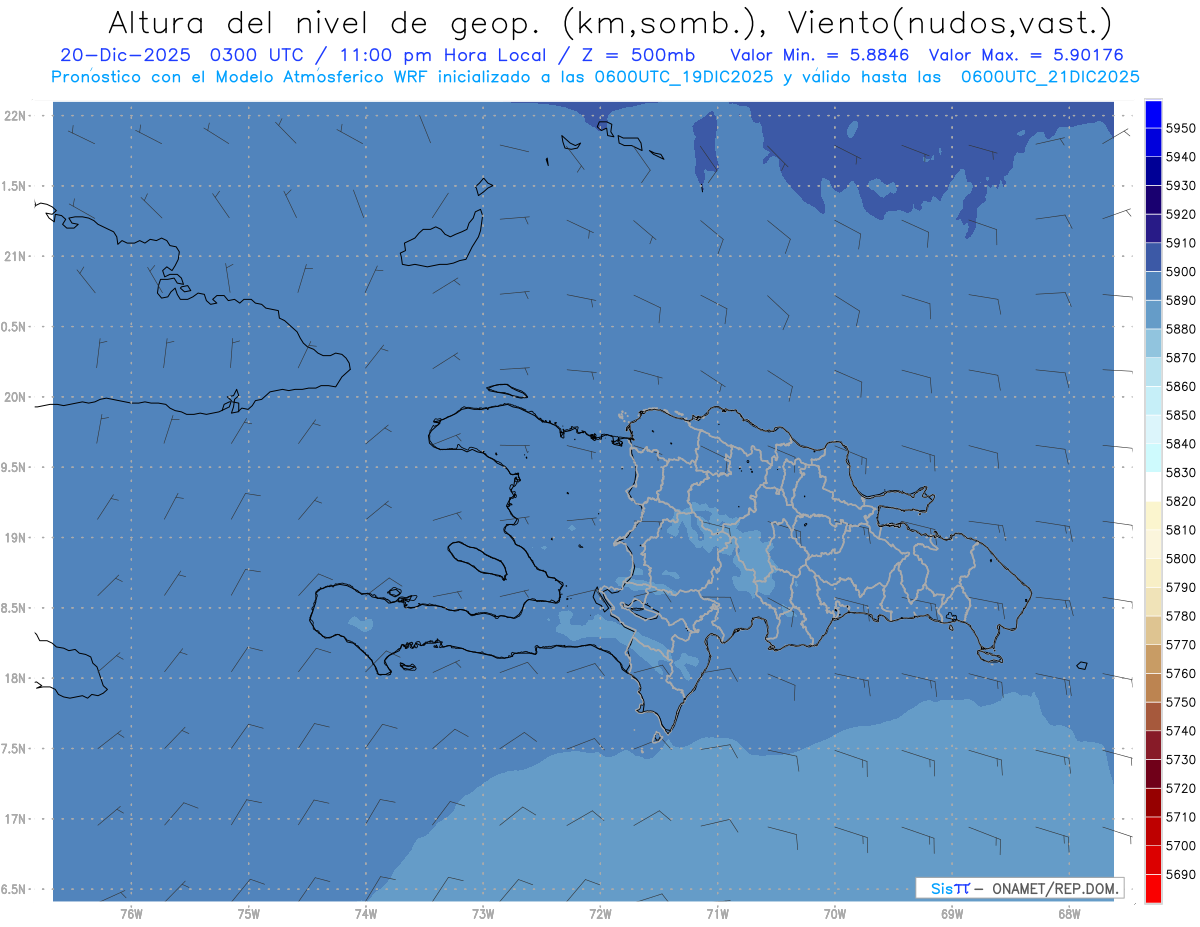
Task: Click the '71W' longitude axis label
Action: coord(717,914)
